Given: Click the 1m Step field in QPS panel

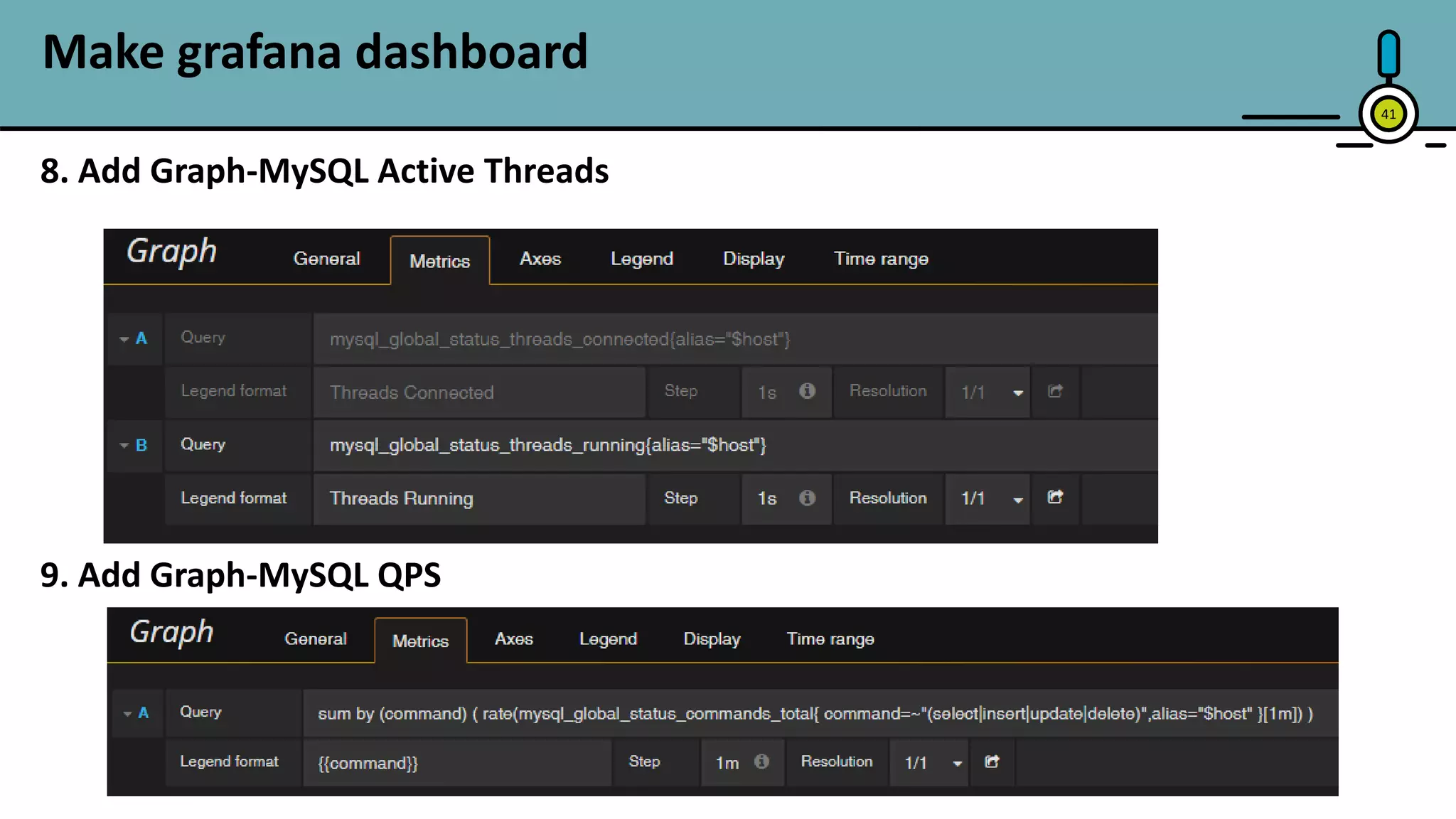Looking at the screenshot, I should point(727,763).
